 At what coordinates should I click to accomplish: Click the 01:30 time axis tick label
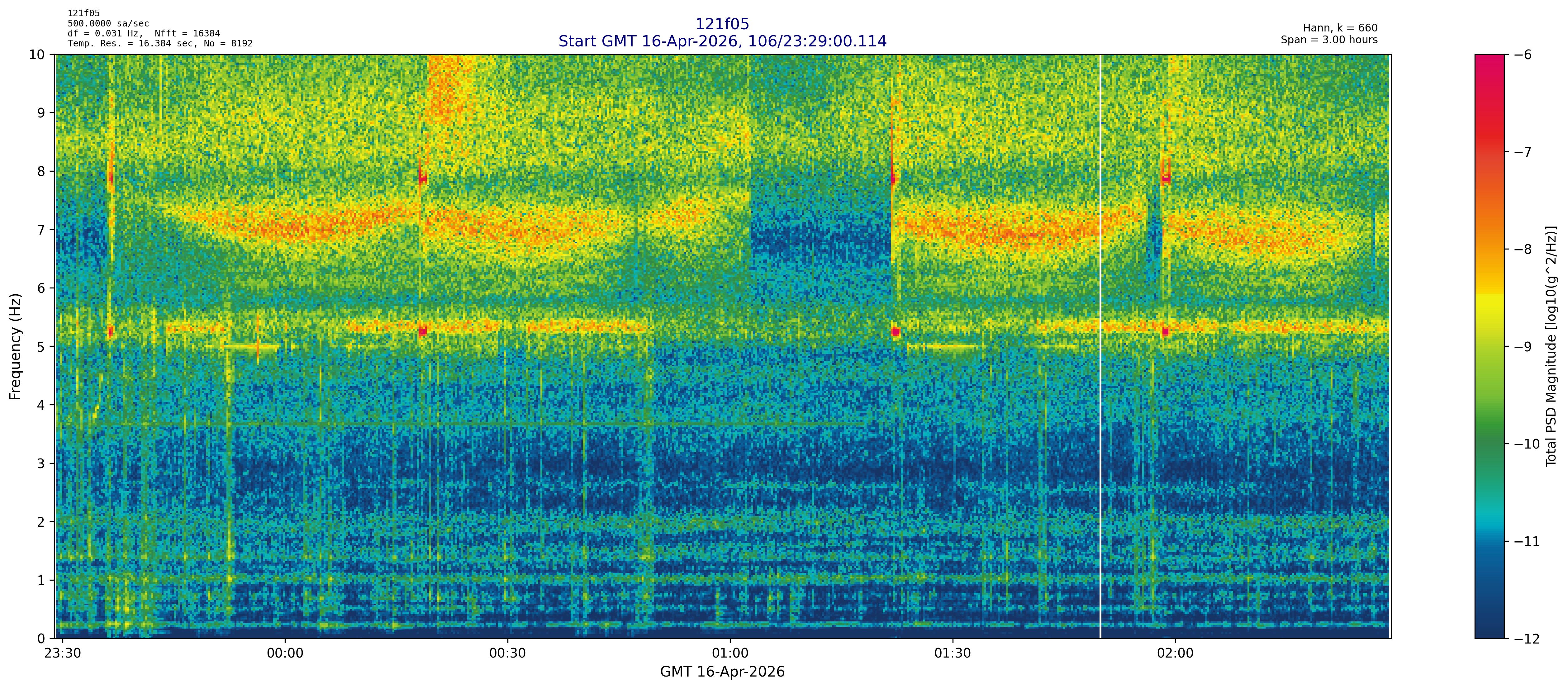(x=952, y=654)
